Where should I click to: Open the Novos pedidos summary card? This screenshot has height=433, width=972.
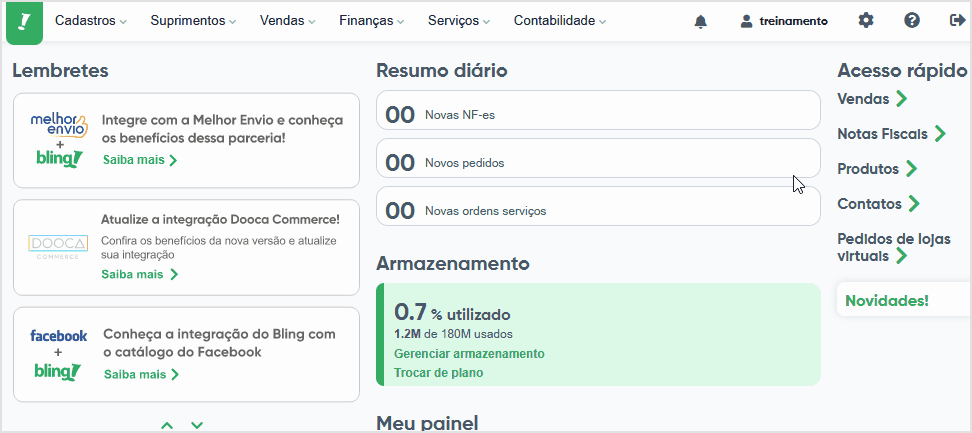[598, 158]
